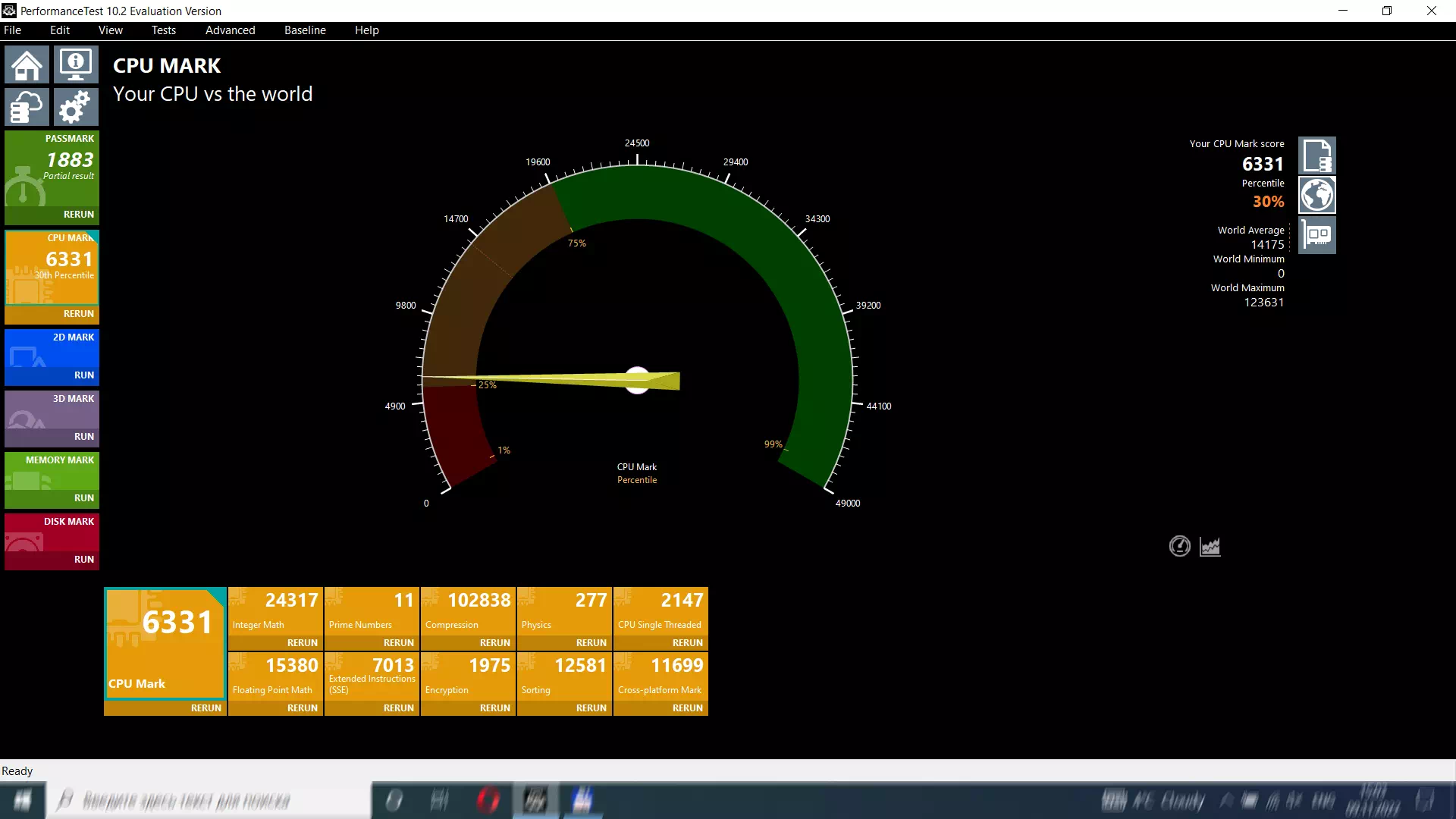Open the settings gears icon
Screen dimensions: 1456x819
pyautogui.click(x=76, y=107)
